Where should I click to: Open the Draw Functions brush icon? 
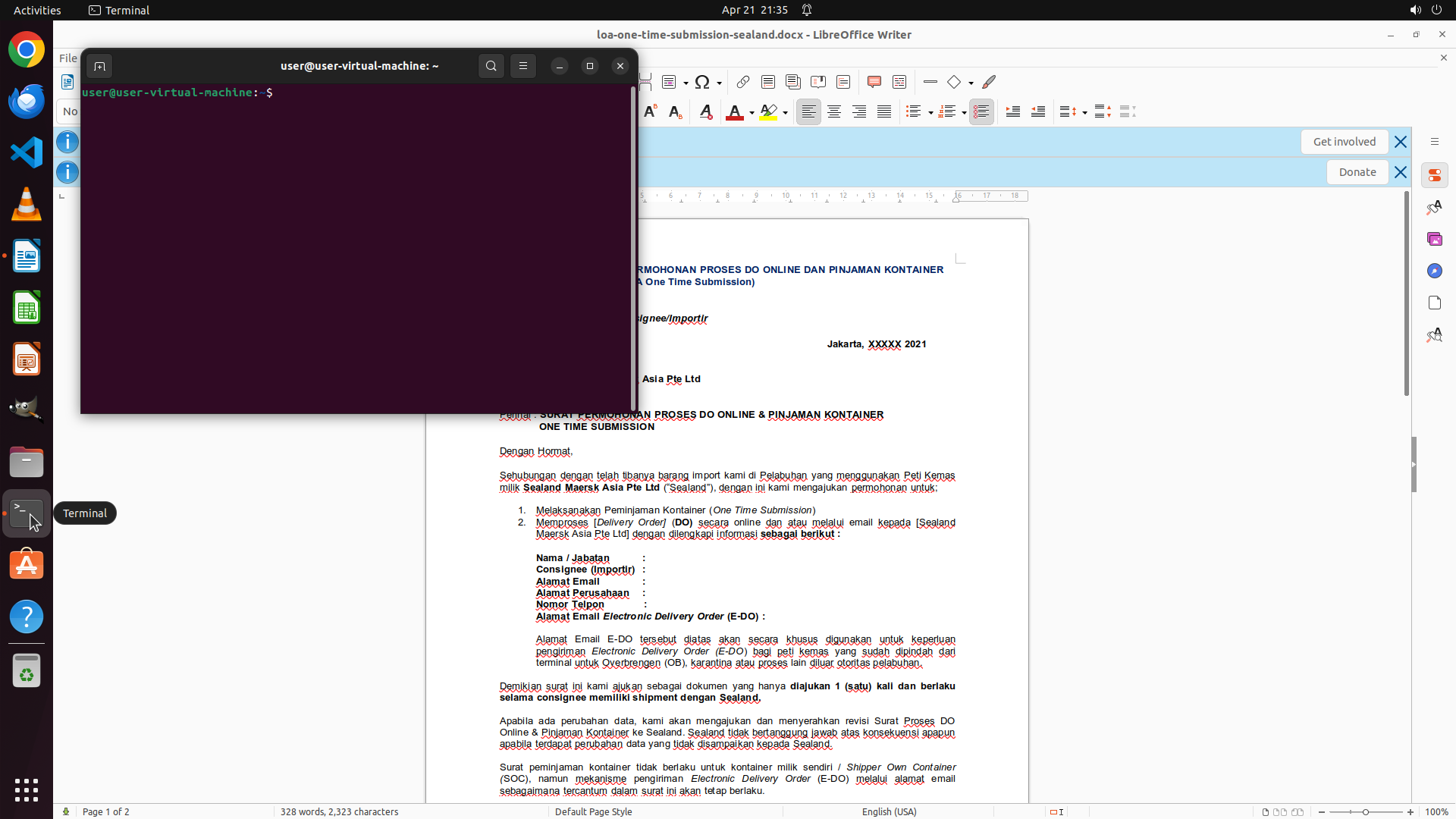[989, 82]
